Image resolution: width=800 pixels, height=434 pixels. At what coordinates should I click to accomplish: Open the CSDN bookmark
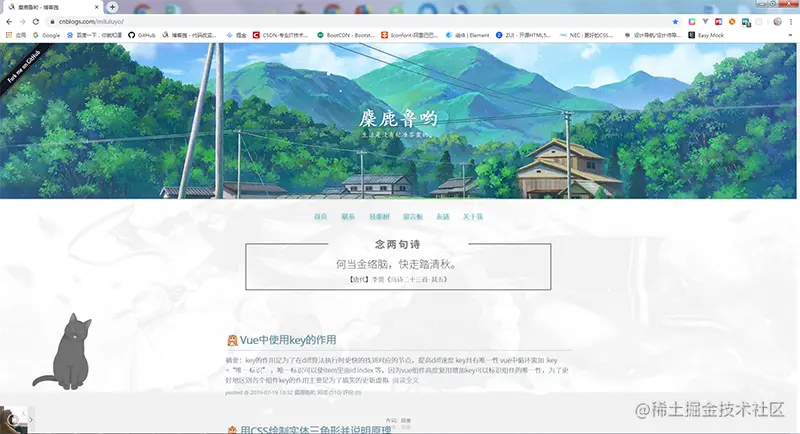(281, 35)
